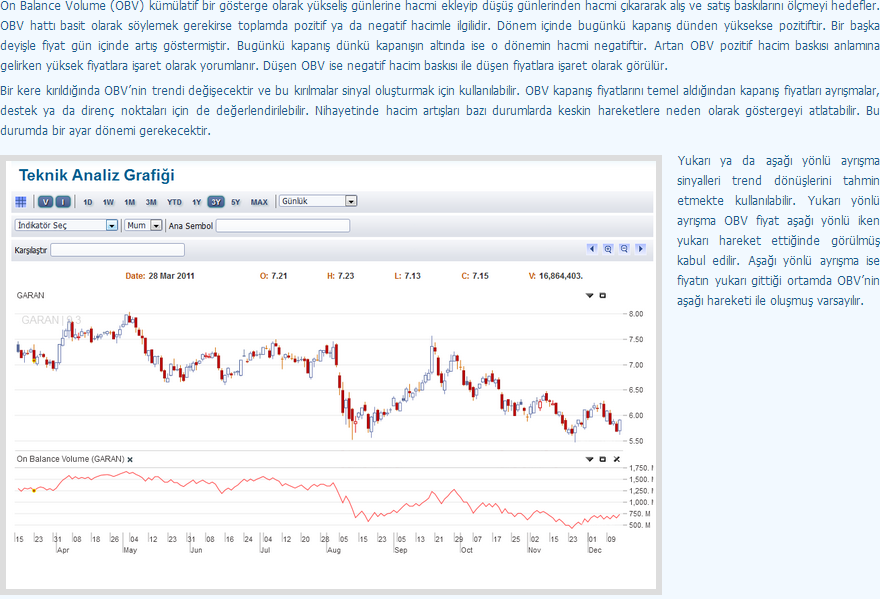Select the 3M time range
Image resolution: width=880 pixels, height=599 pixels.
click(151, 202)
